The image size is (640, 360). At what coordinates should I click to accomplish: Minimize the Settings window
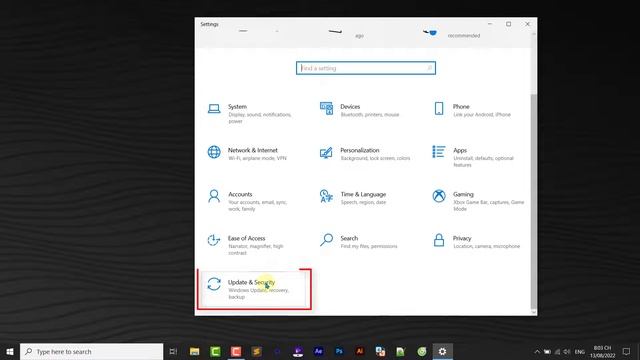[x=490, y=24]
